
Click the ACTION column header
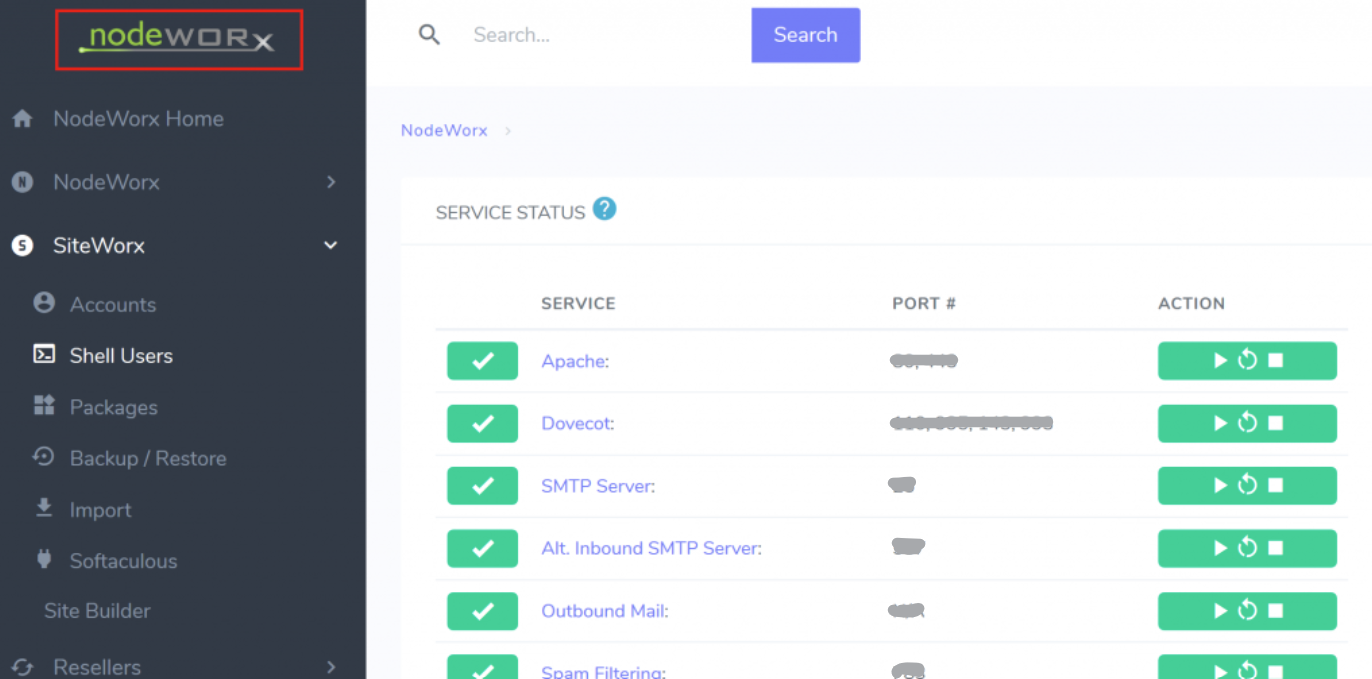[1191, 304]
